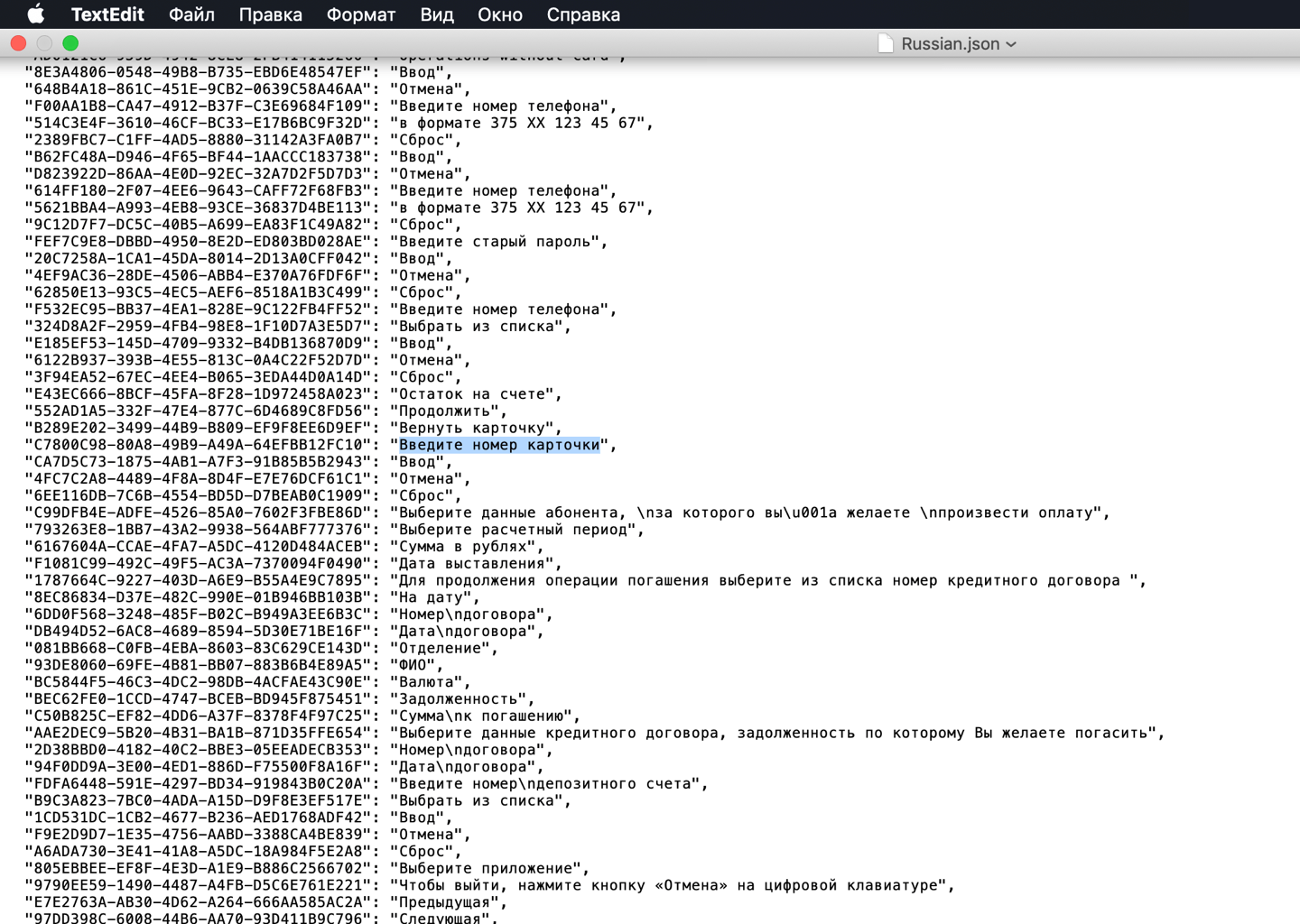The height and width of the screenshot is (924, 1300).
Task: Open the Формат menu
Action: pyautogui.click(x=360, y=14)
